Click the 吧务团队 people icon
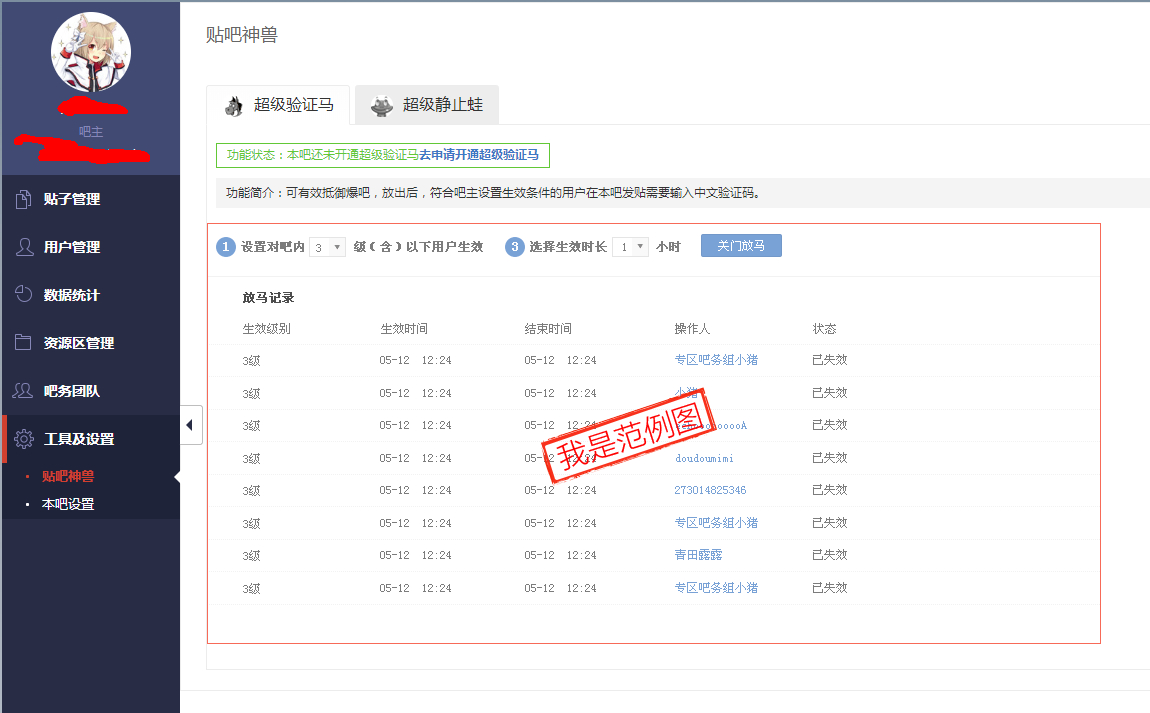1150x713 pixels. click(x=23, y=391)
